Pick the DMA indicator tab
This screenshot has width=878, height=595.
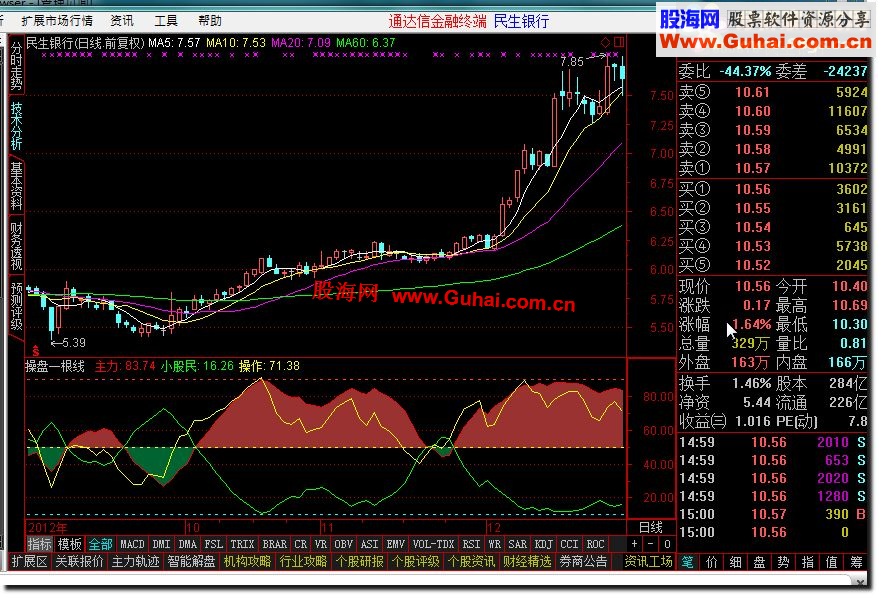coord(188,544)
